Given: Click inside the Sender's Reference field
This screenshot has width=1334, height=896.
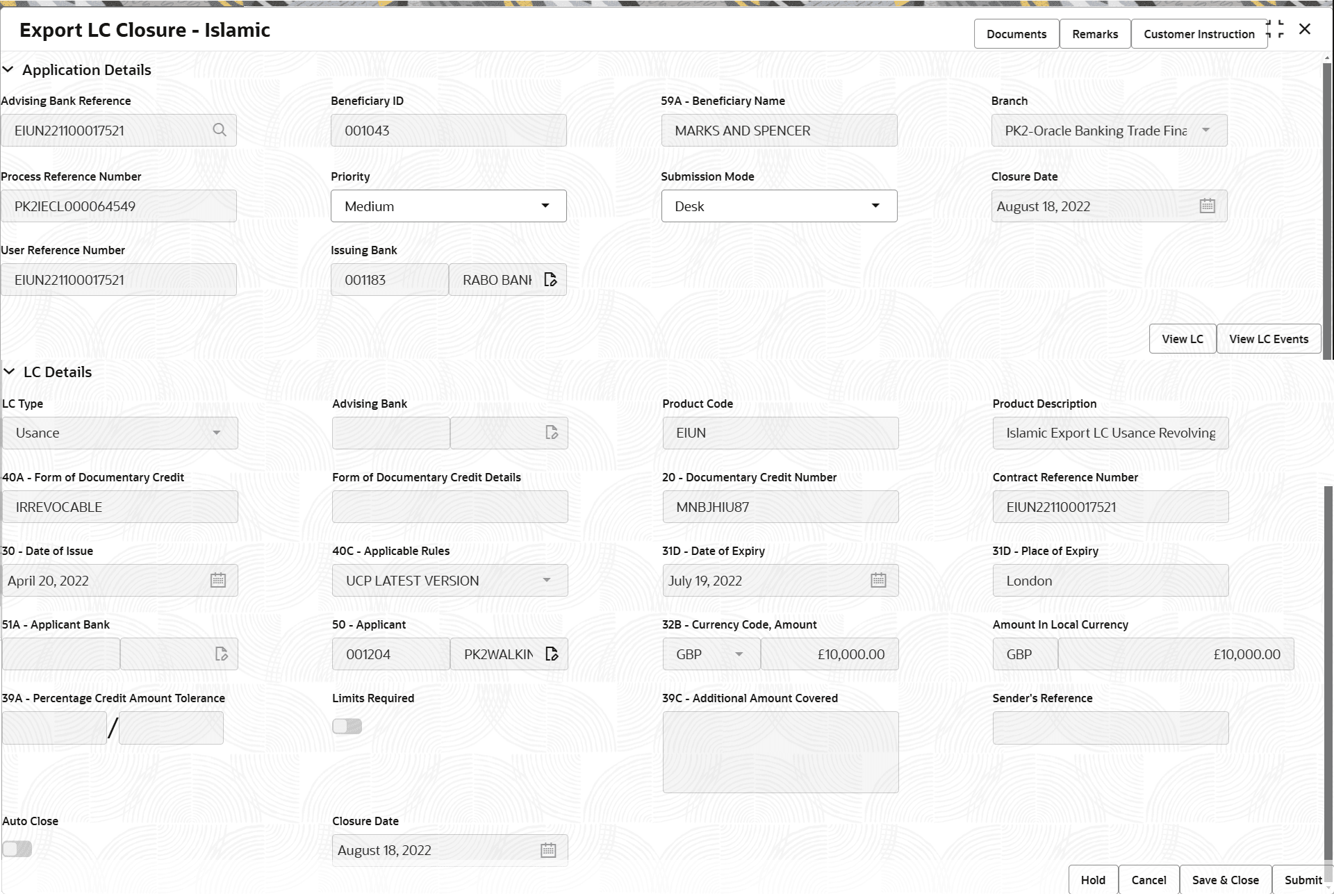Looking at the screenshot, I should coord(1110,727).
